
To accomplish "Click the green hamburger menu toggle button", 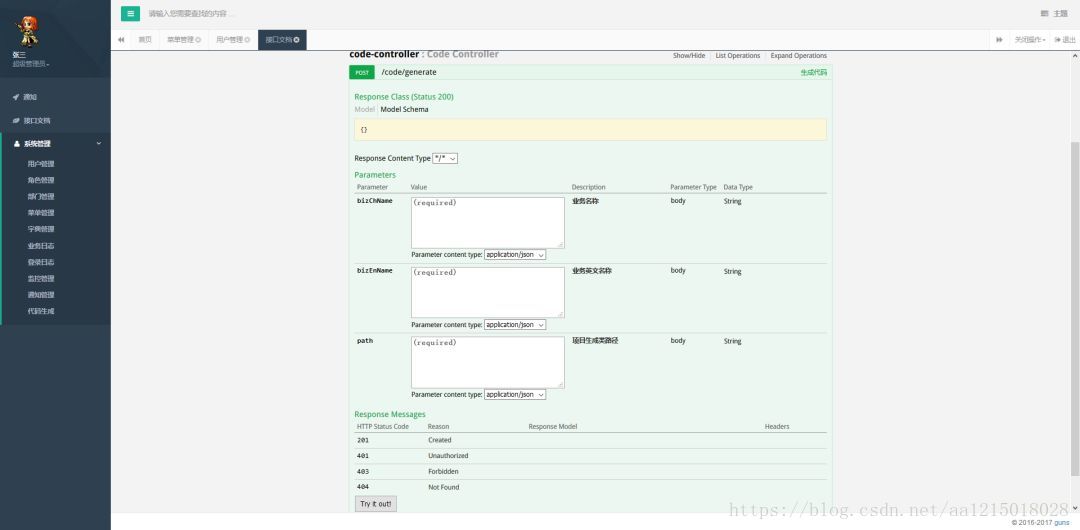I will (x=130, y=14).
